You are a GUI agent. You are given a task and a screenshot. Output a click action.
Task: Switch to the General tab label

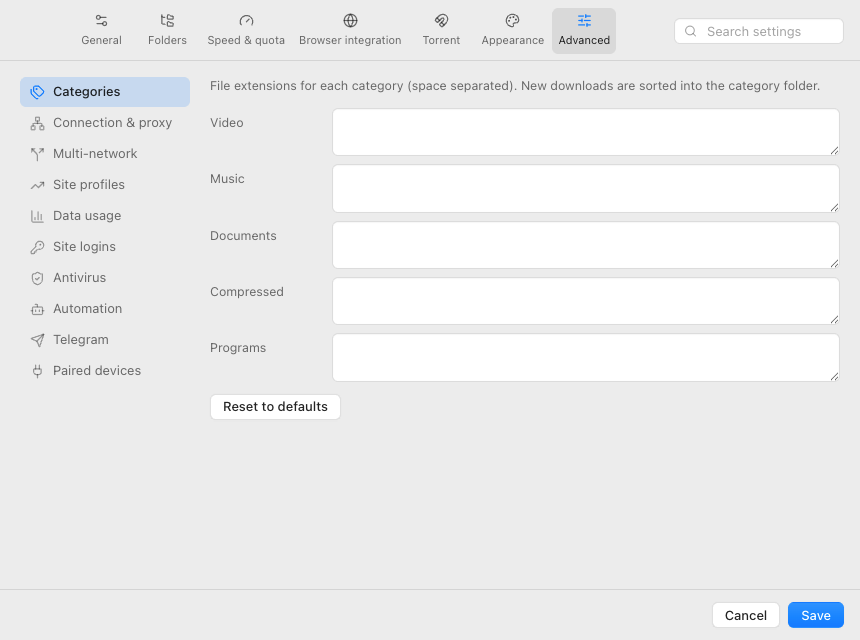[x=101, y=40]
